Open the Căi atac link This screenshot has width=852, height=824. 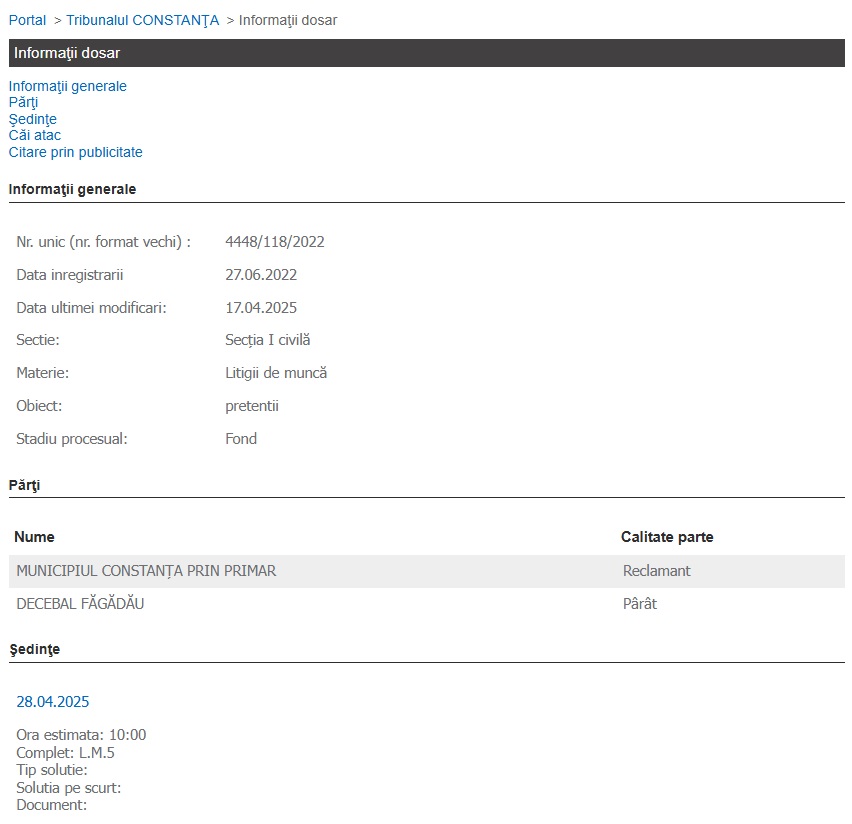[x=34, y=135]
